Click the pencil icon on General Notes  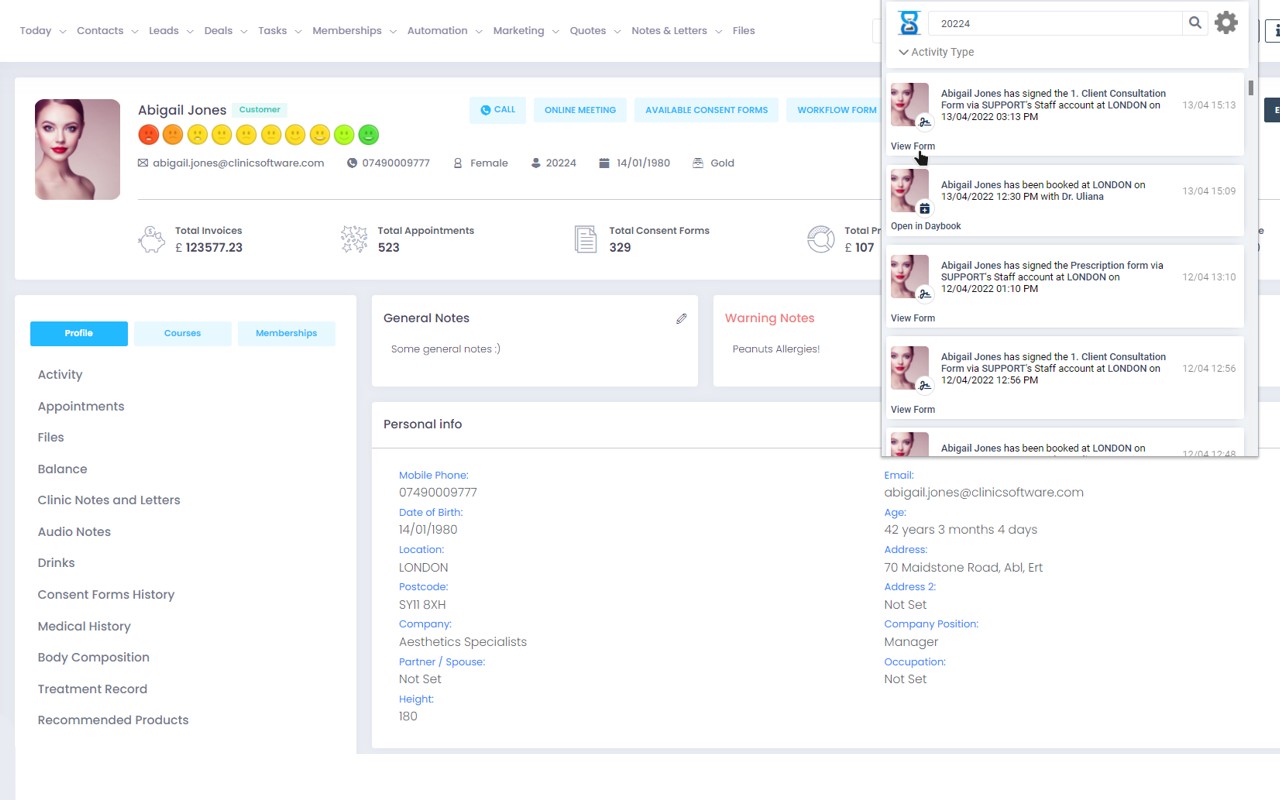tap(681, 318)
